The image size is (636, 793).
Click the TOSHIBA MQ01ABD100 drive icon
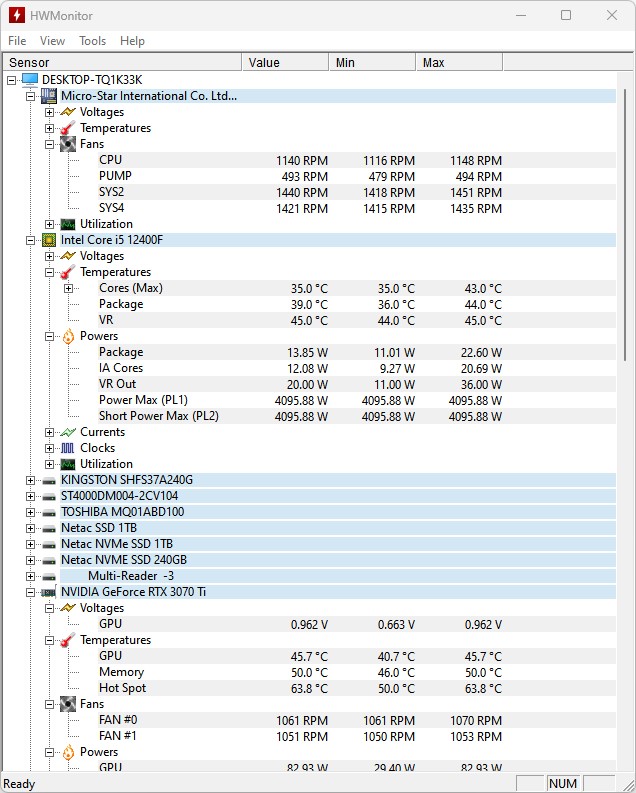(x=49, y=512)
